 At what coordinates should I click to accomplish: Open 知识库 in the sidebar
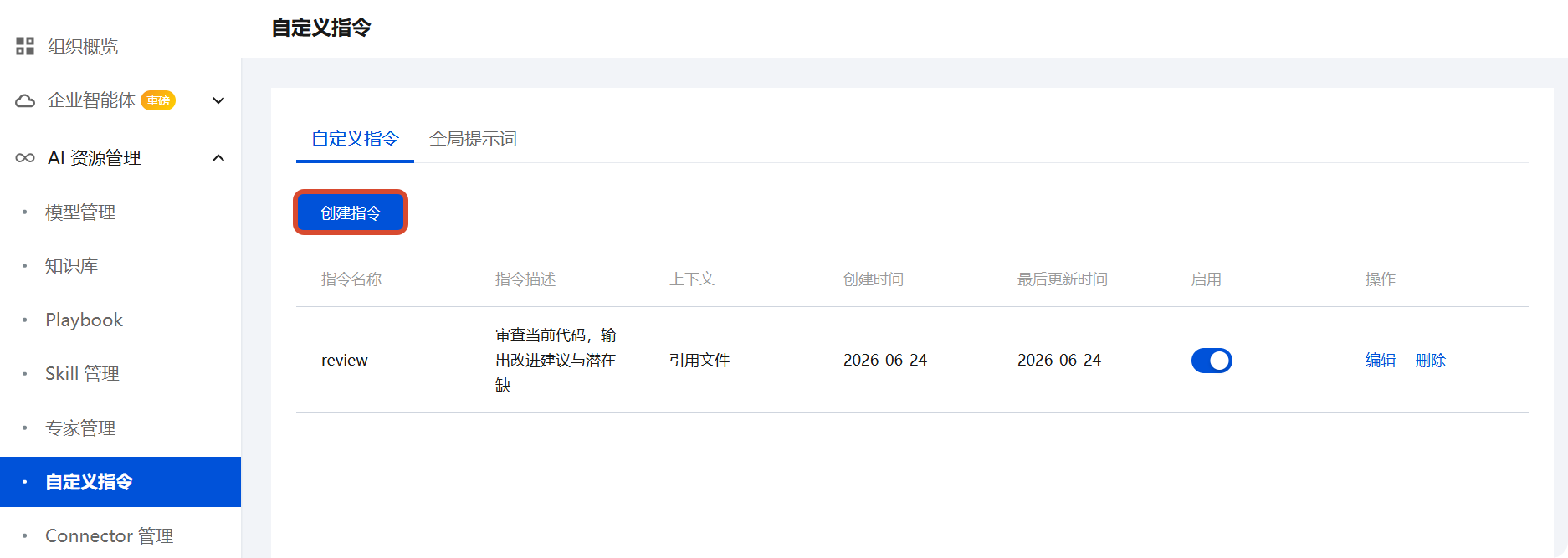pyautogui.click(x=71, y=266)
